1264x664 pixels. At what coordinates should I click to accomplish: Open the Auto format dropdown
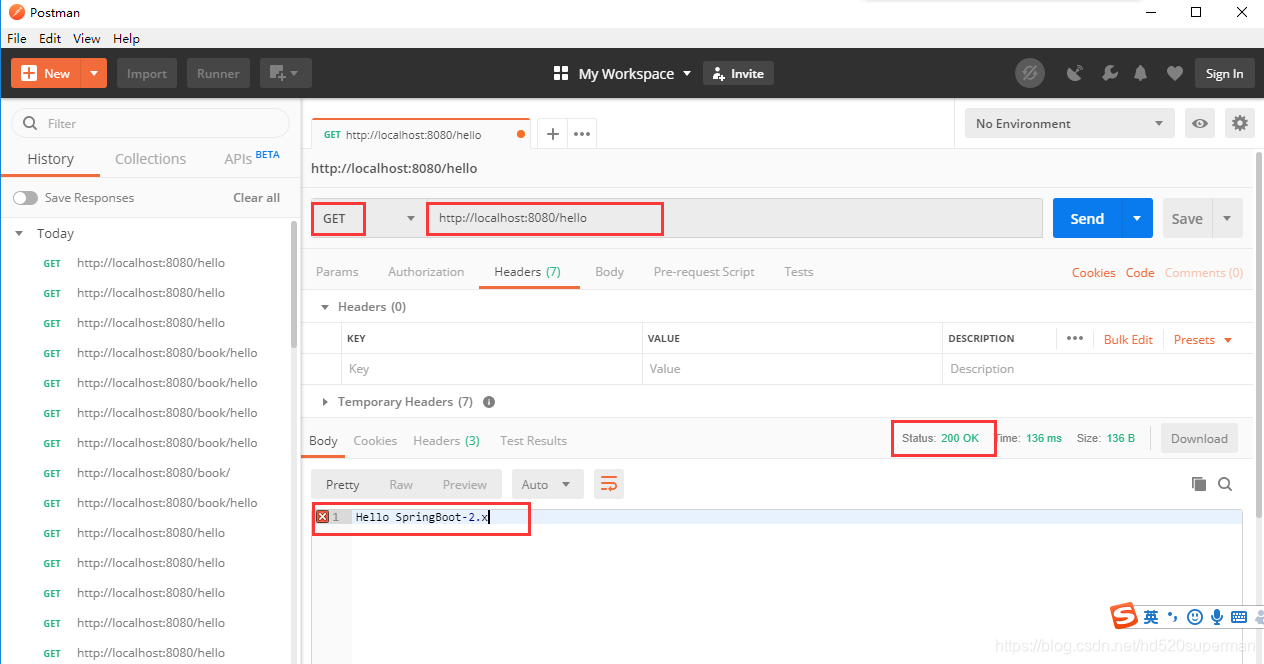click(546, 484)
